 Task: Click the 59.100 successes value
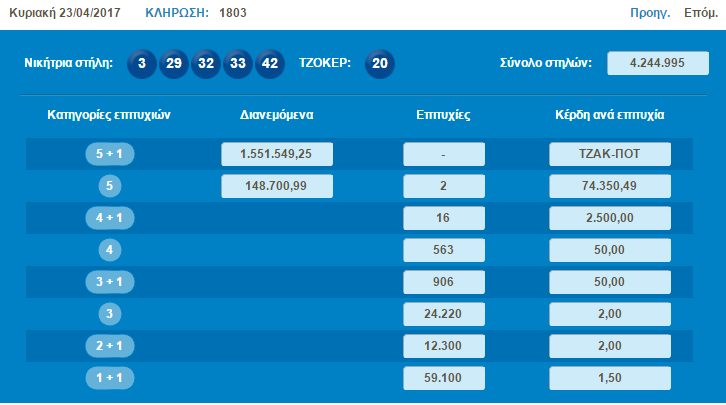click(x=444, y=378)
